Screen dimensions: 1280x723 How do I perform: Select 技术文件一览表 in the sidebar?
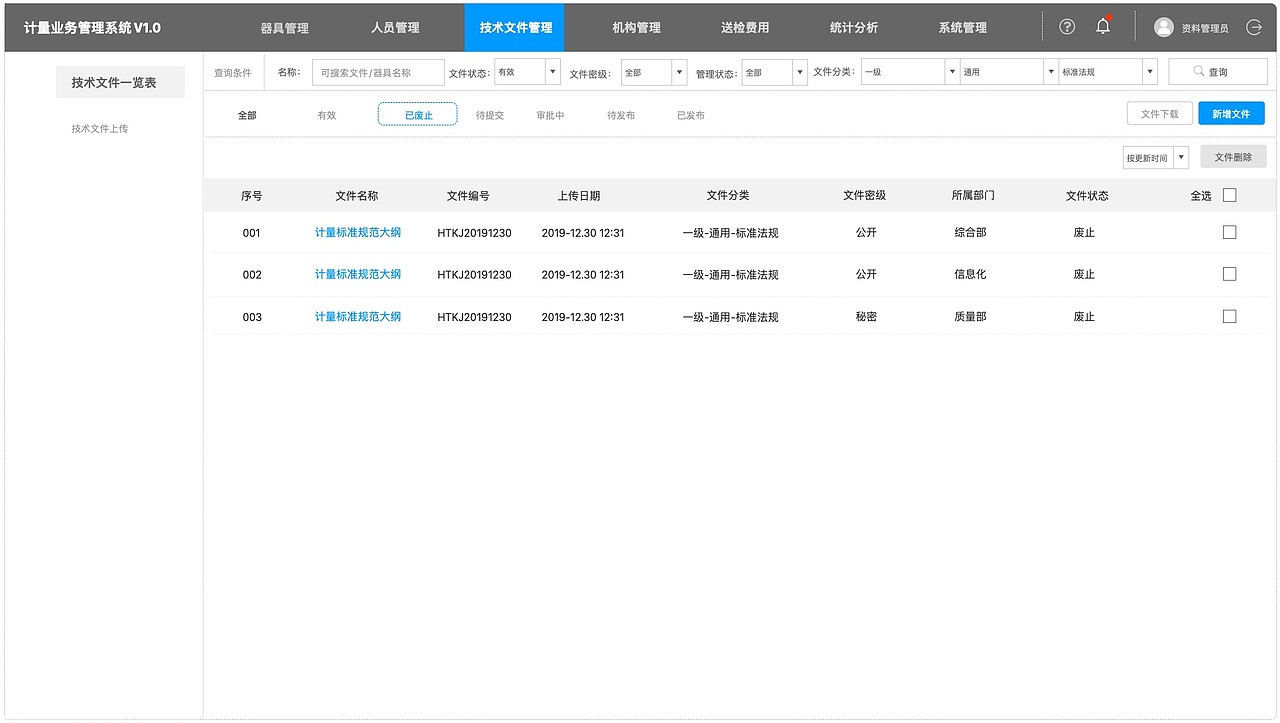click(120, 82)
